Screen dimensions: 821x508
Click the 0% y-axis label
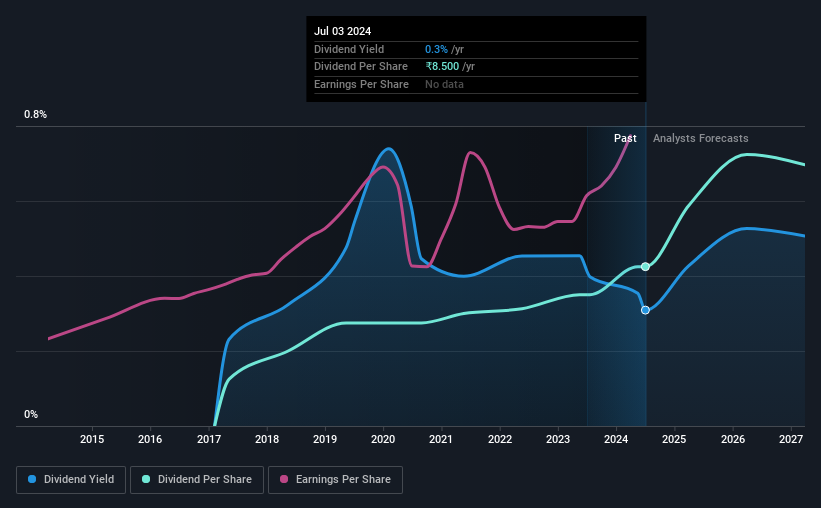[x=31, y=414]
